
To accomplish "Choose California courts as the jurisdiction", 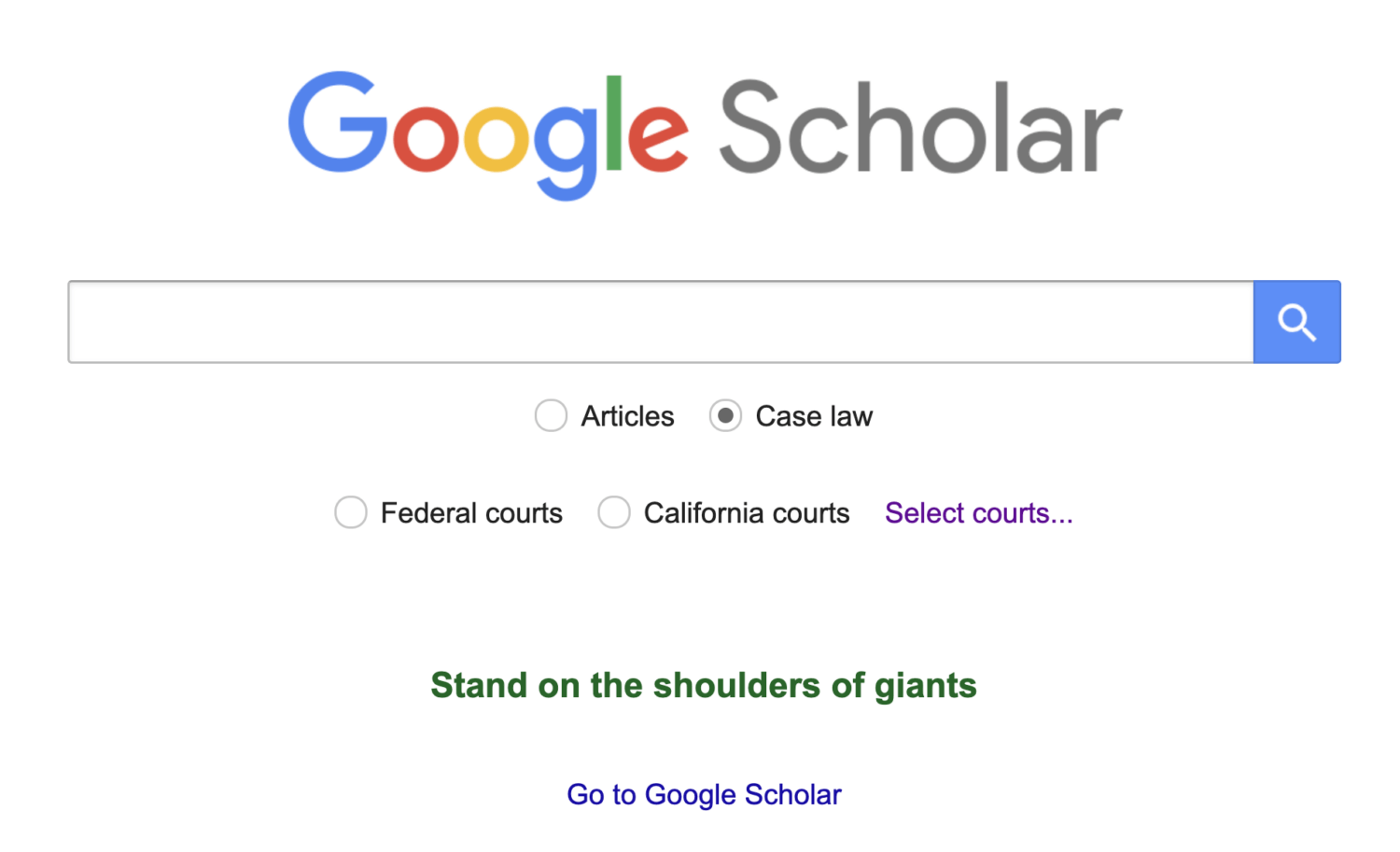I will click(x=614, y=512).
